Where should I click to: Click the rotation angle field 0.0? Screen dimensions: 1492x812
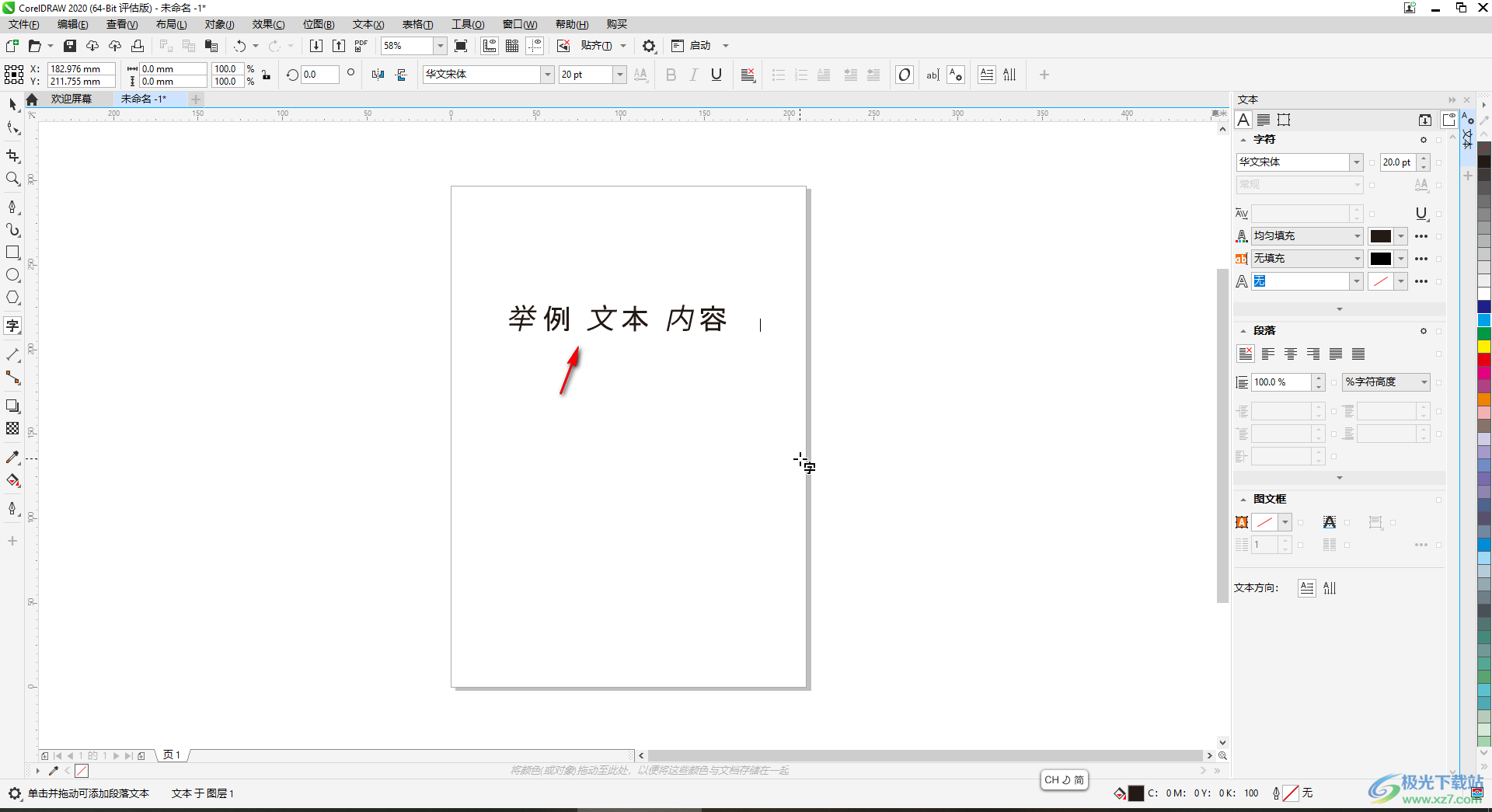click(x=320, y=75)
